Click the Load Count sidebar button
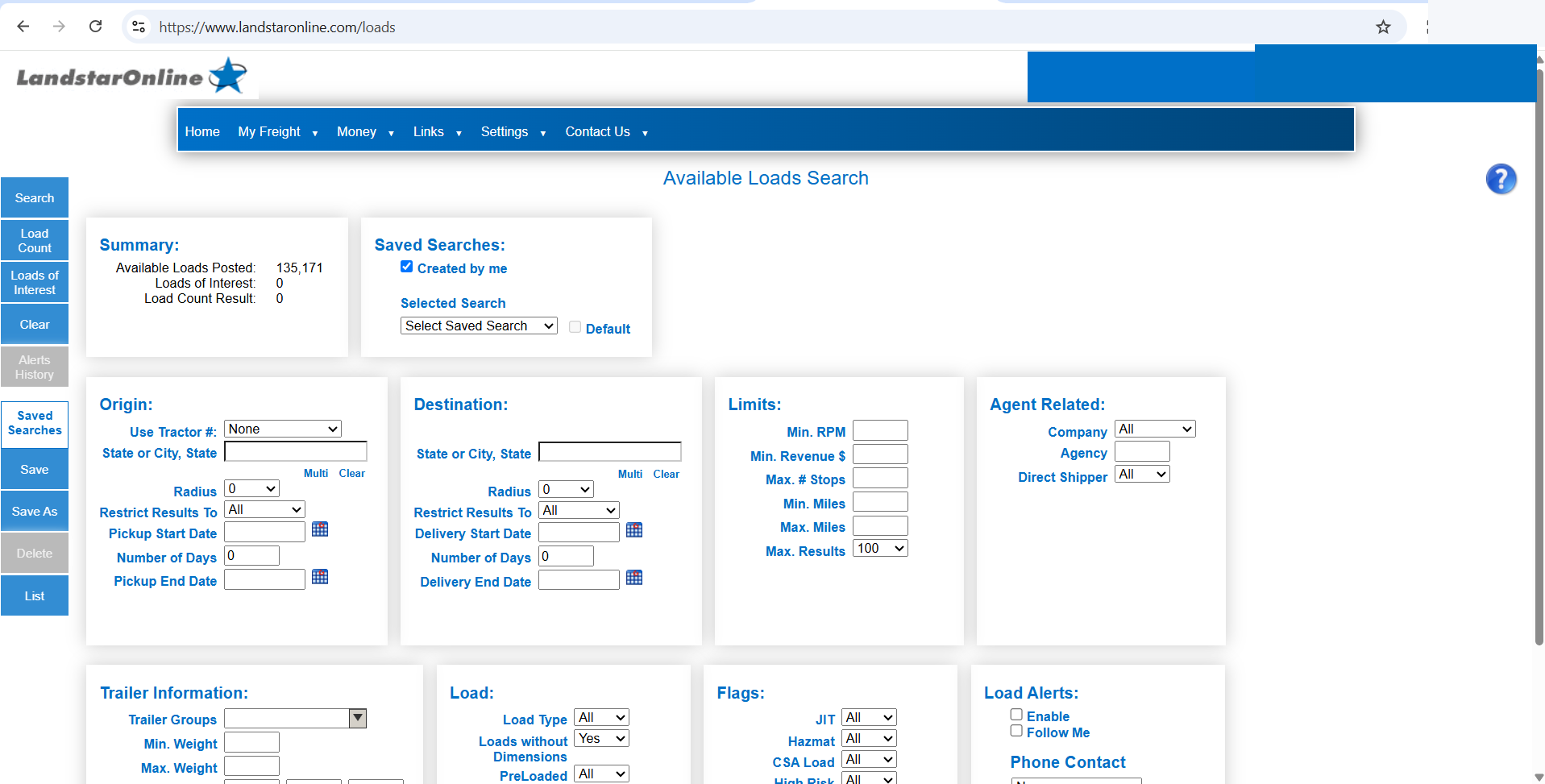The image size is (1545, 784). point(35,240)
